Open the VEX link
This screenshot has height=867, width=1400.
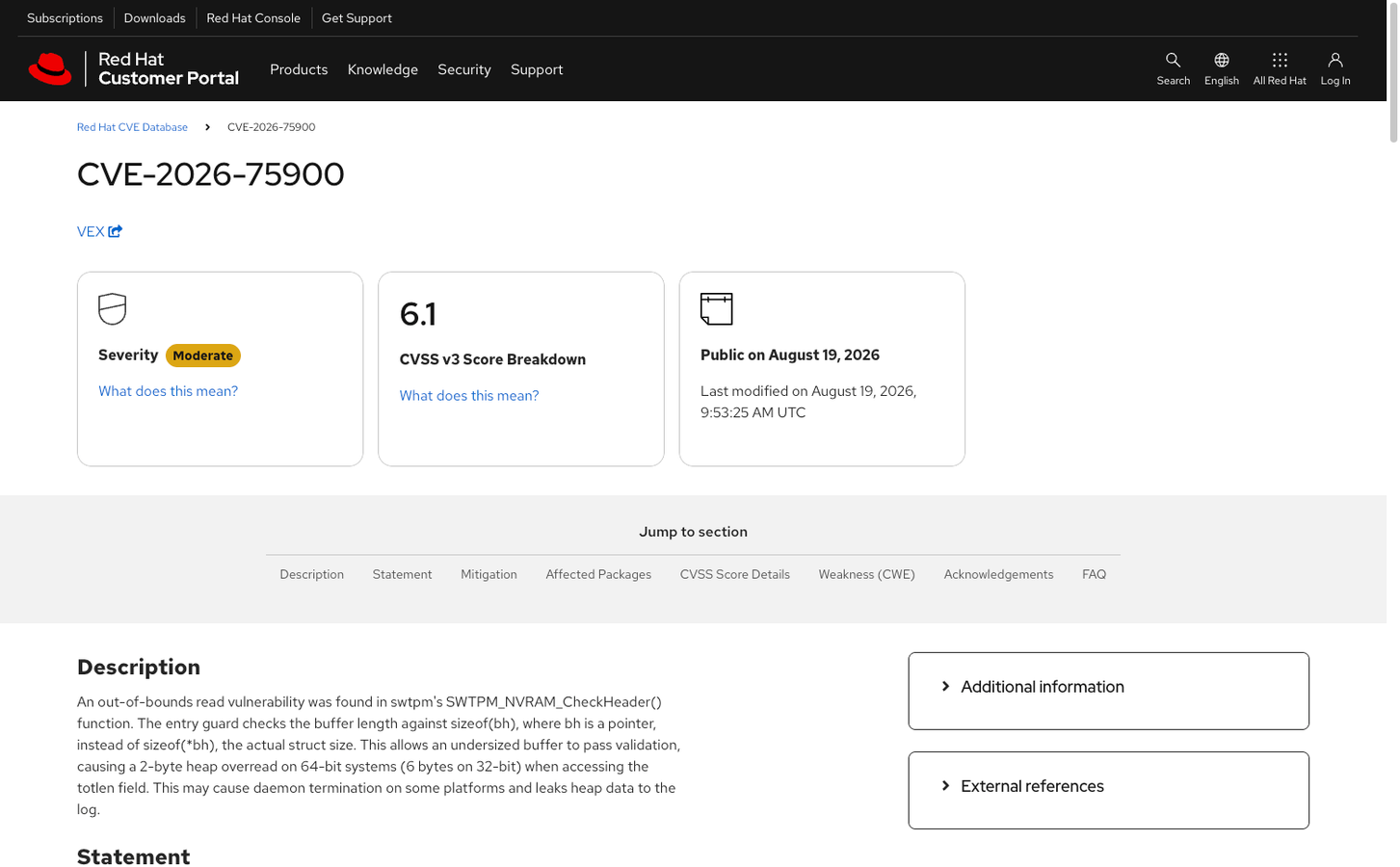pos(91,231)
